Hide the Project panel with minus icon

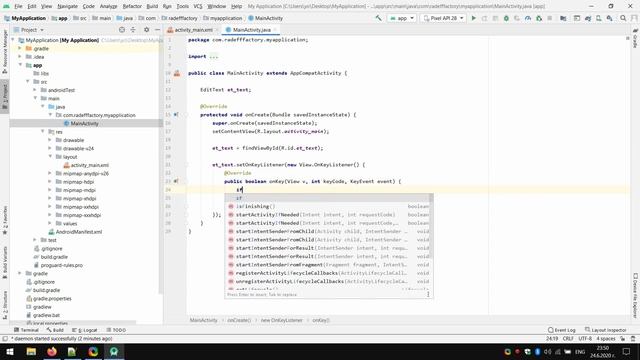157,30
